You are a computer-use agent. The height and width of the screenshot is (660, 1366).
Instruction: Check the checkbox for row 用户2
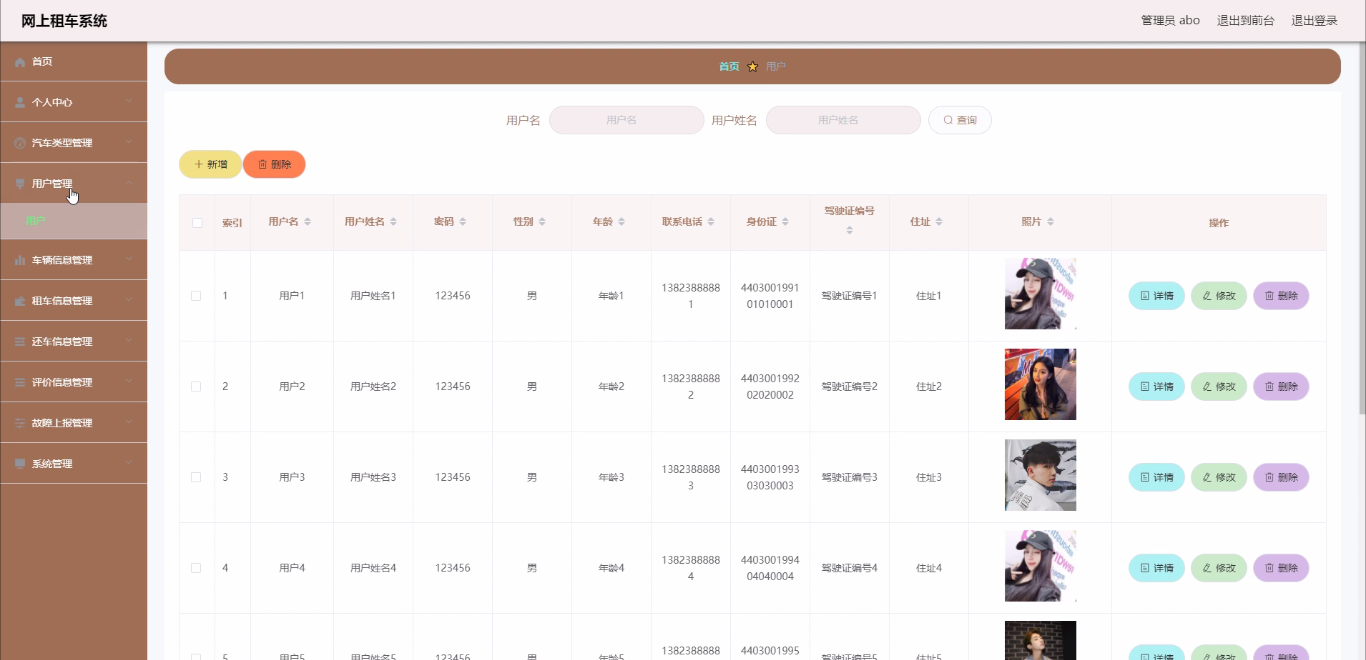(x=197, y=386)
